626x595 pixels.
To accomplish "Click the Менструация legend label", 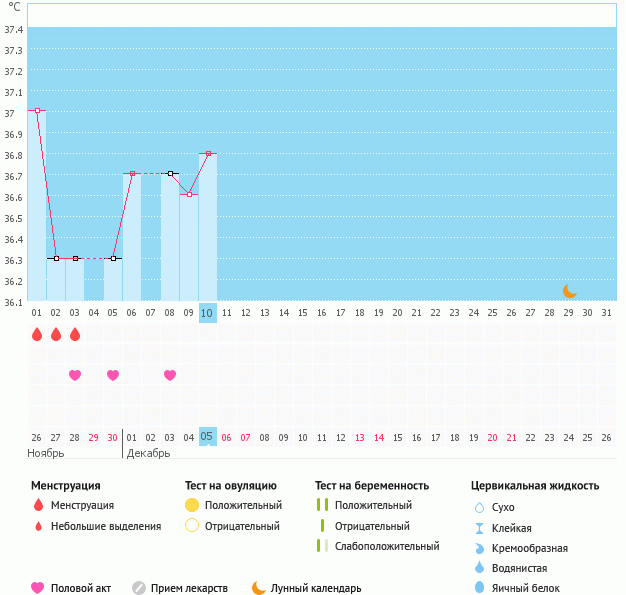I will (82, 505).
